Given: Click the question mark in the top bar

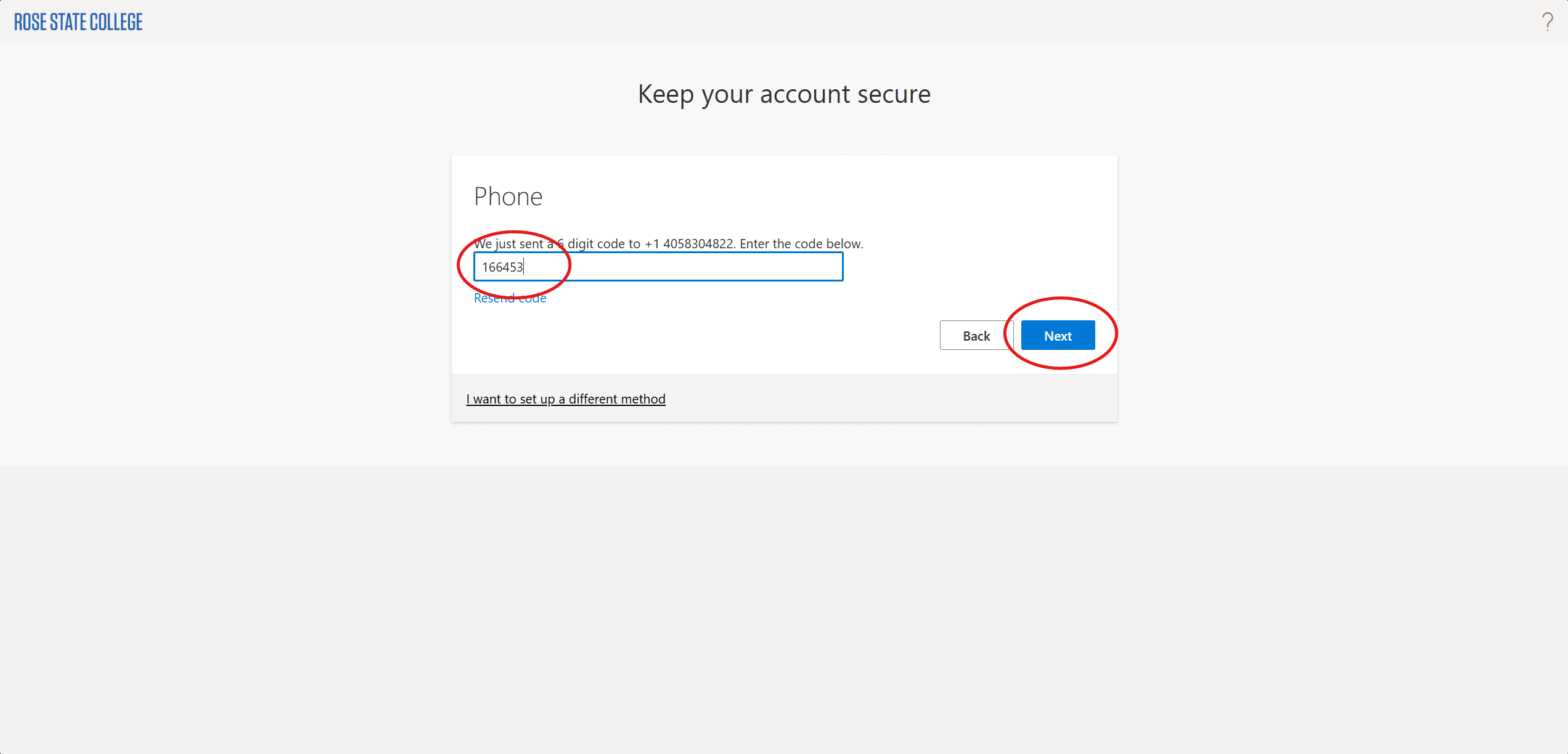Looking at the screenshot, I should click(1549, 22).
